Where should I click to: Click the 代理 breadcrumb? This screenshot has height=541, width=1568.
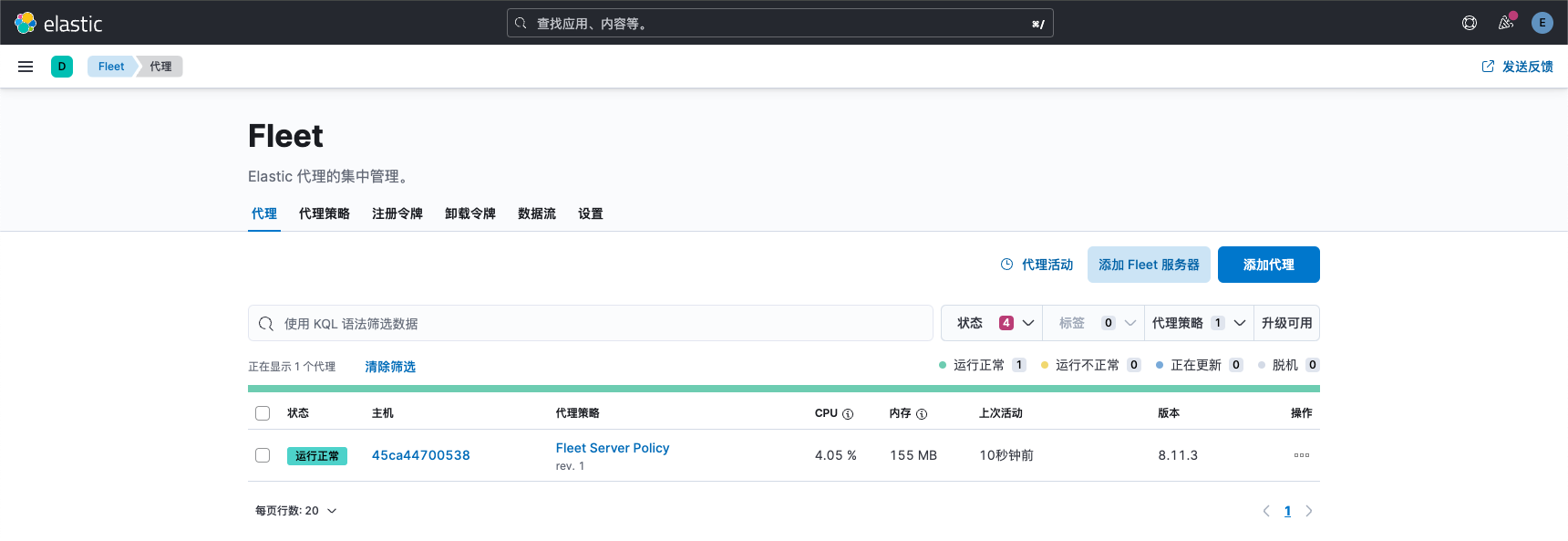point(160,67)
